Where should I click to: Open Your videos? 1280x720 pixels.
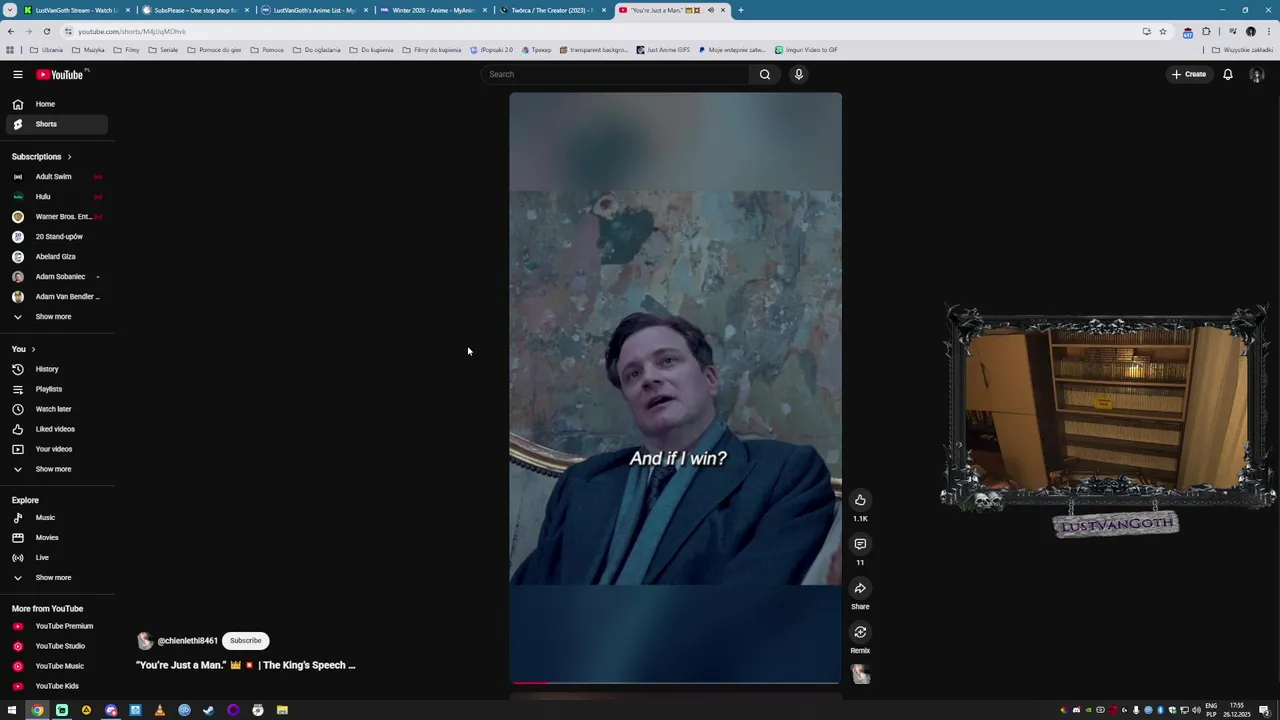click(x=55, y=449)
